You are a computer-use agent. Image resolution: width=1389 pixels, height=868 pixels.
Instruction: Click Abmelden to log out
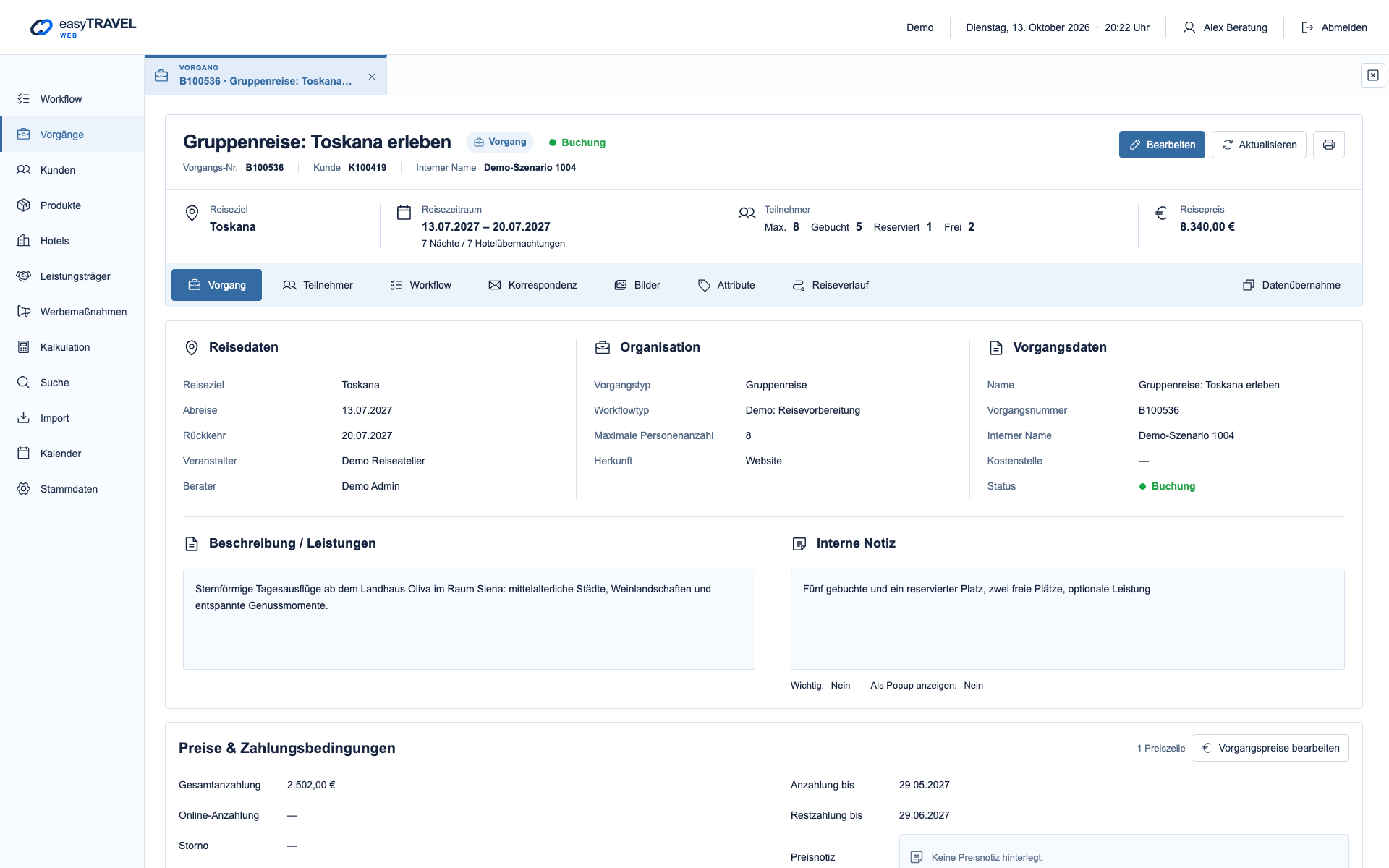(x=1334, y=27)
